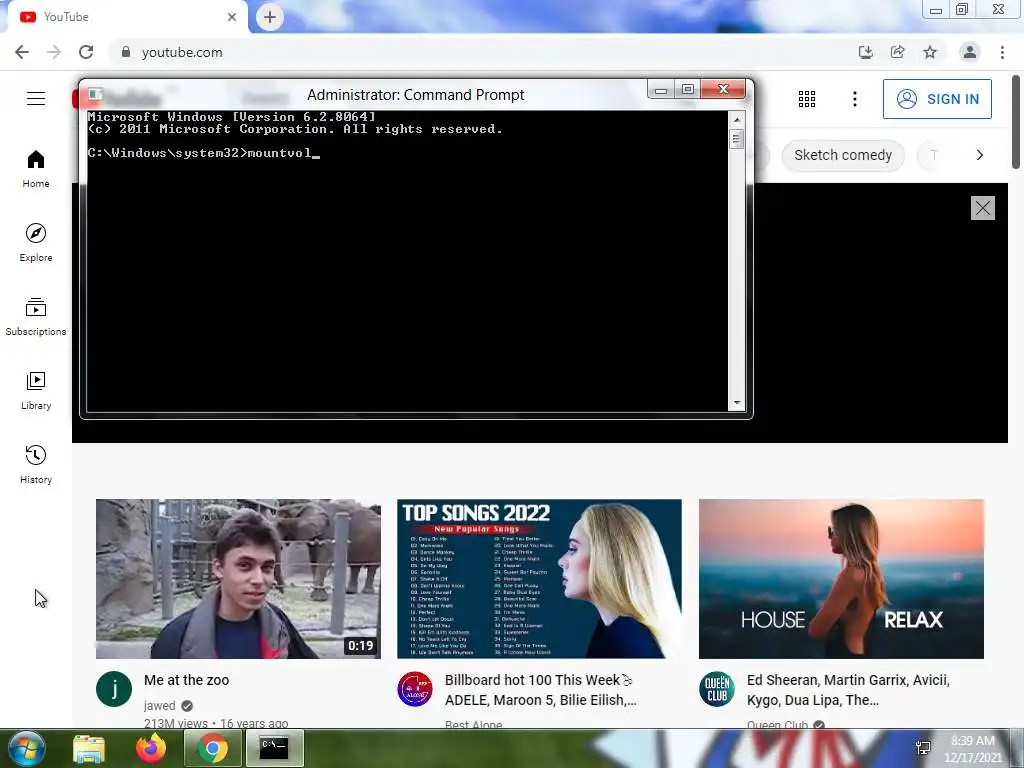Screen dimensions: 1024x768
Task: Open Me at the zoo thumbnail
Action: [238, 579]
